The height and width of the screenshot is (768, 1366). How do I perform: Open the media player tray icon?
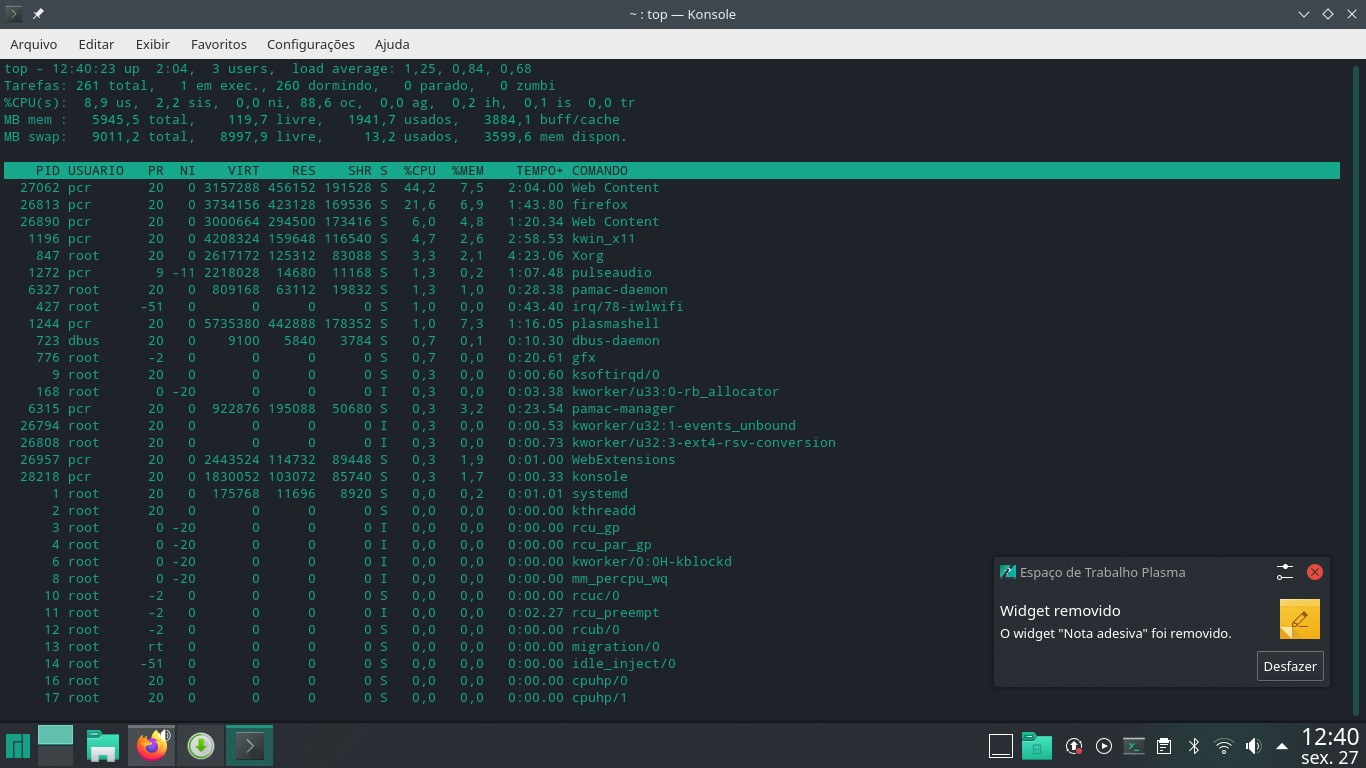coord(1104,746)
